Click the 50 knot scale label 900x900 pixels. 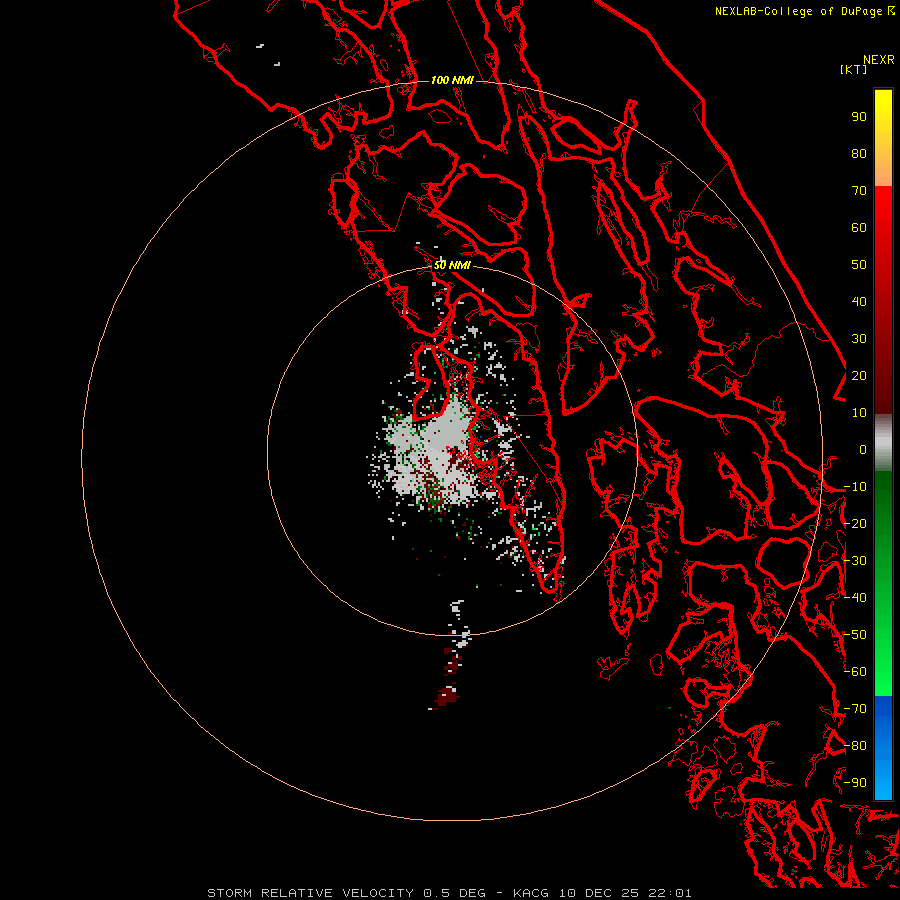point(859,265)
